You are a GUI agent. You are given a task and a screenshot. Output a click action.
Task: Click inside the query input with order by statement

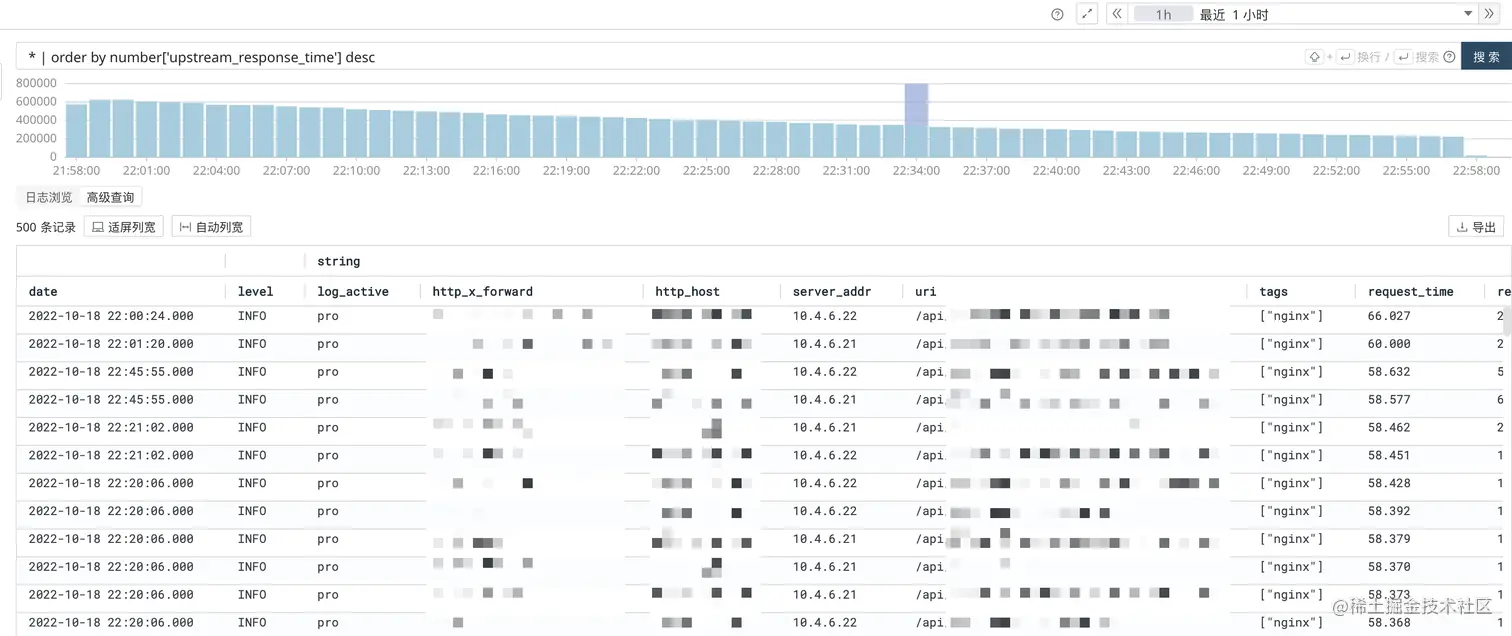660,57
